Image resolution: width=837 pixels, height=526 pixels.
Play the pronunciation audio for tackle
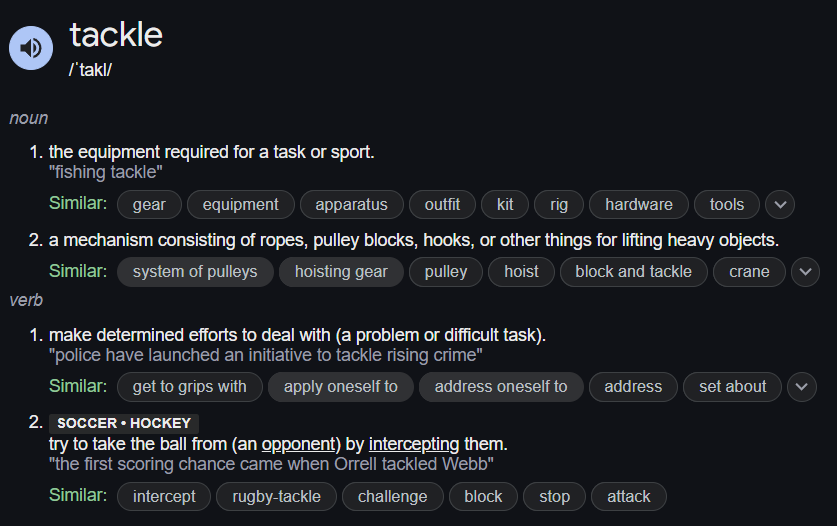(x=31, y=48)
